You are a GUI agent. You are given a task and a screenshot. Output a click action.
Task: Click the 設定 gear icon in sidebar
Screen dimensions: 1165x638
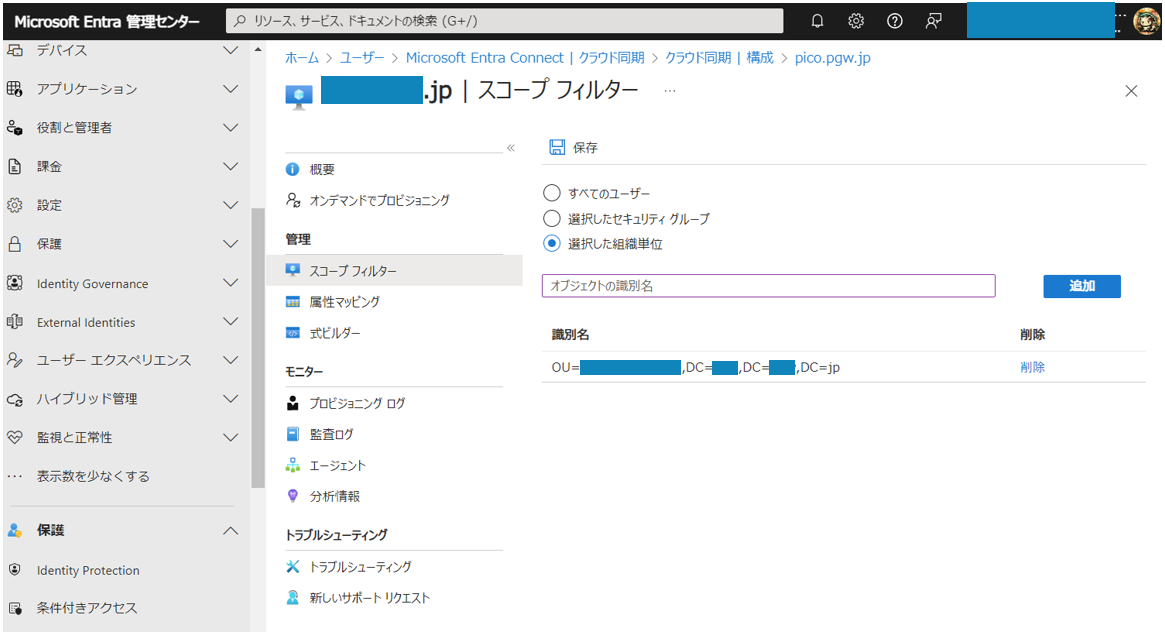[x=15, y=205]
